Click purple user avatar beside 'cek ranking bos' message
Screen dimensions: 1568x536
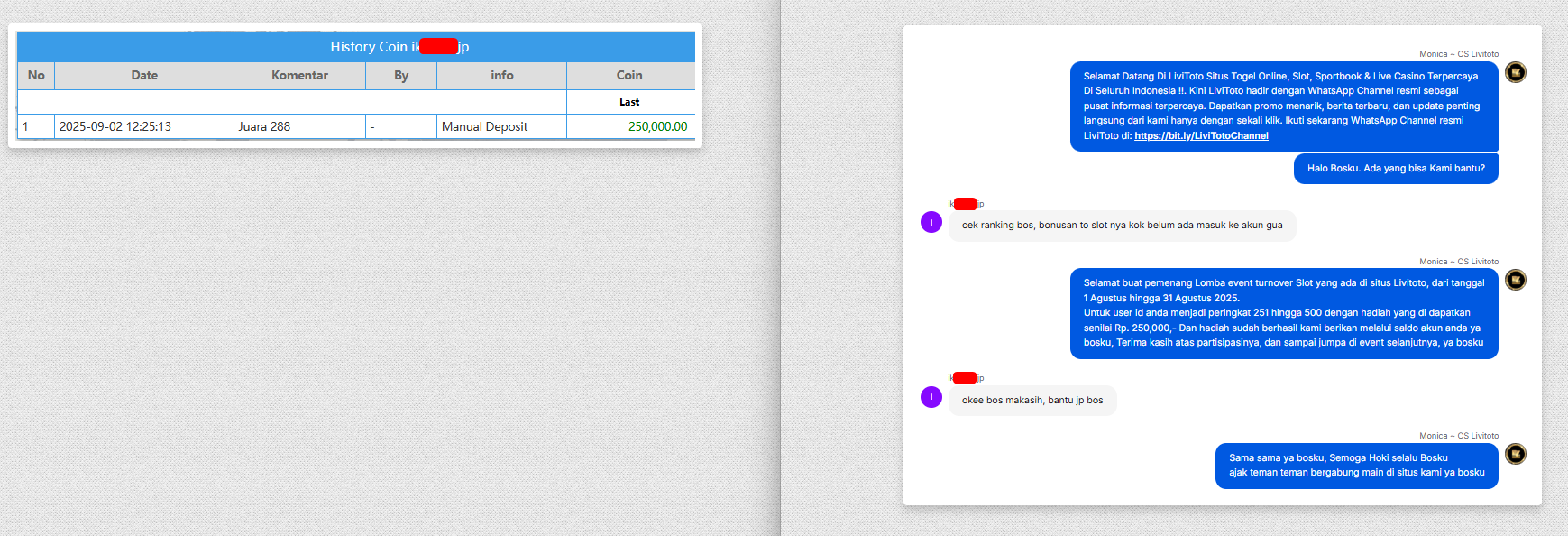(x=931, y=222)
